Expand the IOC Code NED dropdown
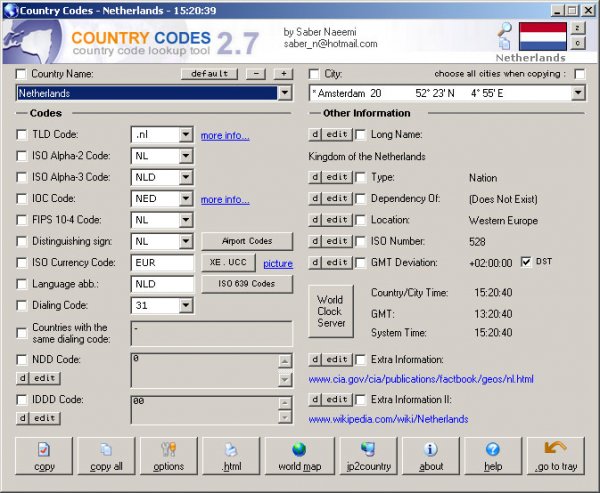This screenshot has width=600, height=493. [x=185, y=199]
